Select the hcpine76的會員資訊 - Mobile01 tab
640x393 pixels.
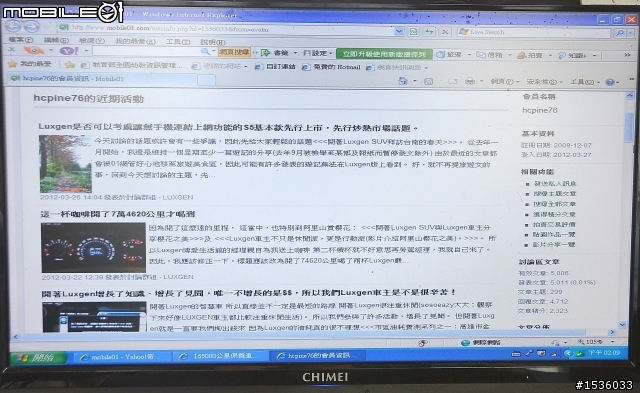(x=102, y=78)
